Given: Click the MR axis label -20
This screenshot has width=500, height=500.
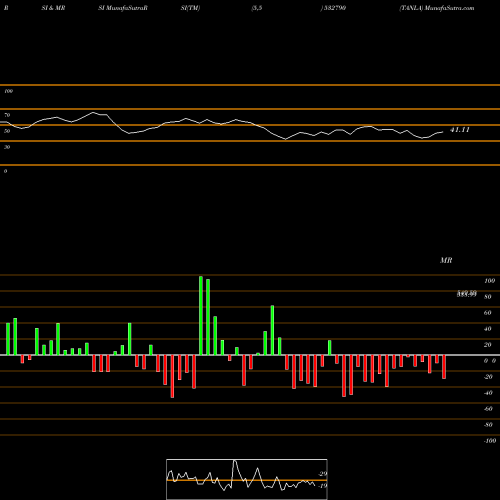Looking at the screenshot, I should 488,377.
